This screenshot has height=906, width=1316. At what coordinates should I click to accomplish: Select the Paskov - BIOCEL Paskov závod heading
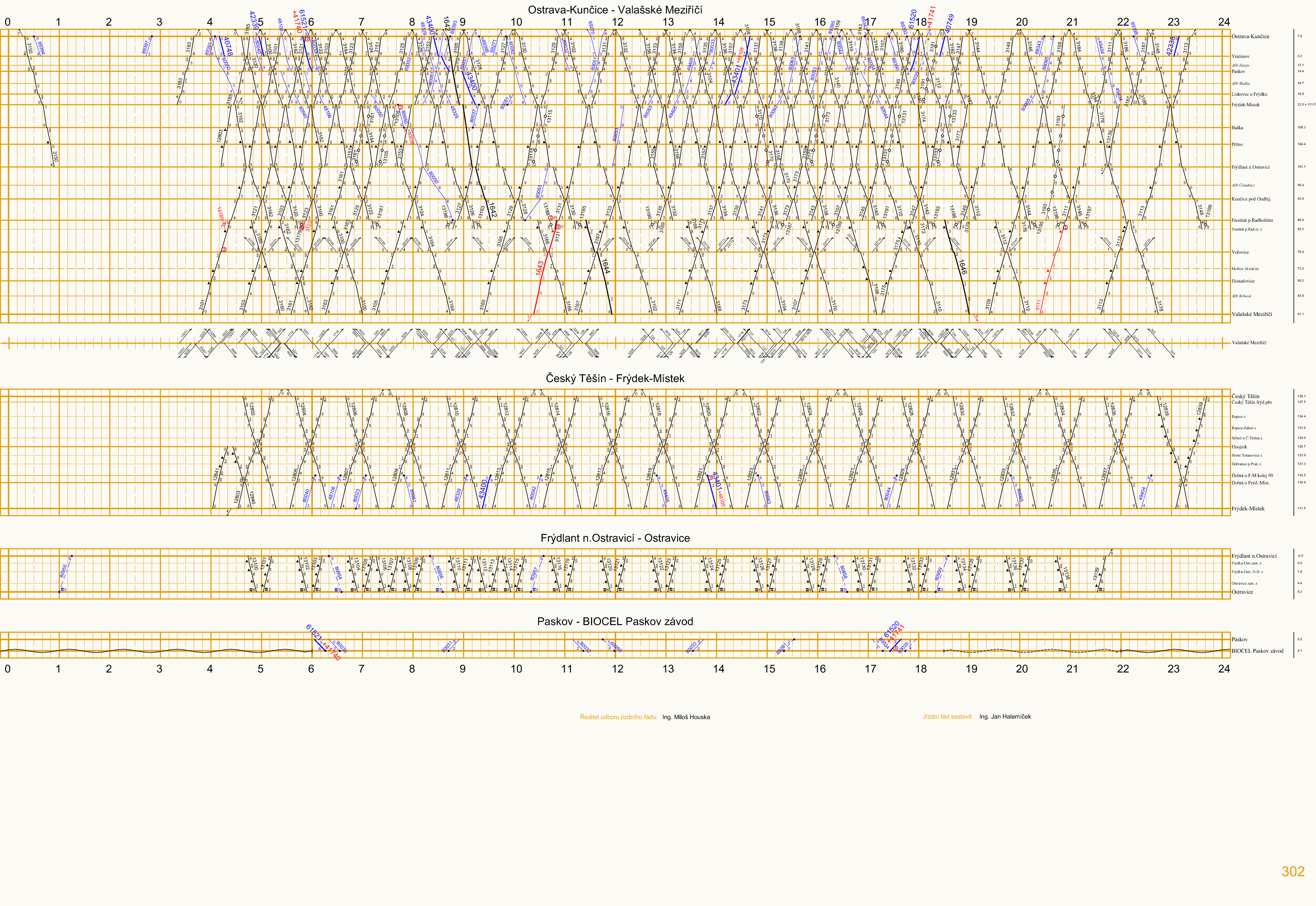pyautogui.click(x=615, y=621)
